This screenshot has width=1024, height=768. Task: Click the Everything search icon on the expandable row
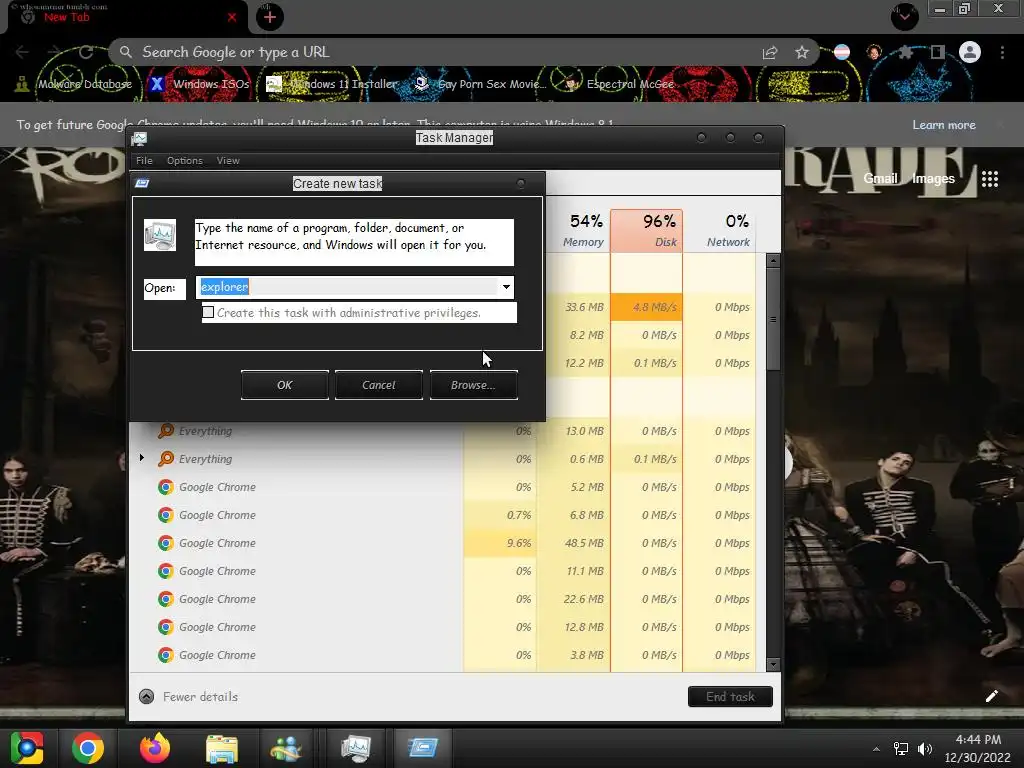[166, 459]
